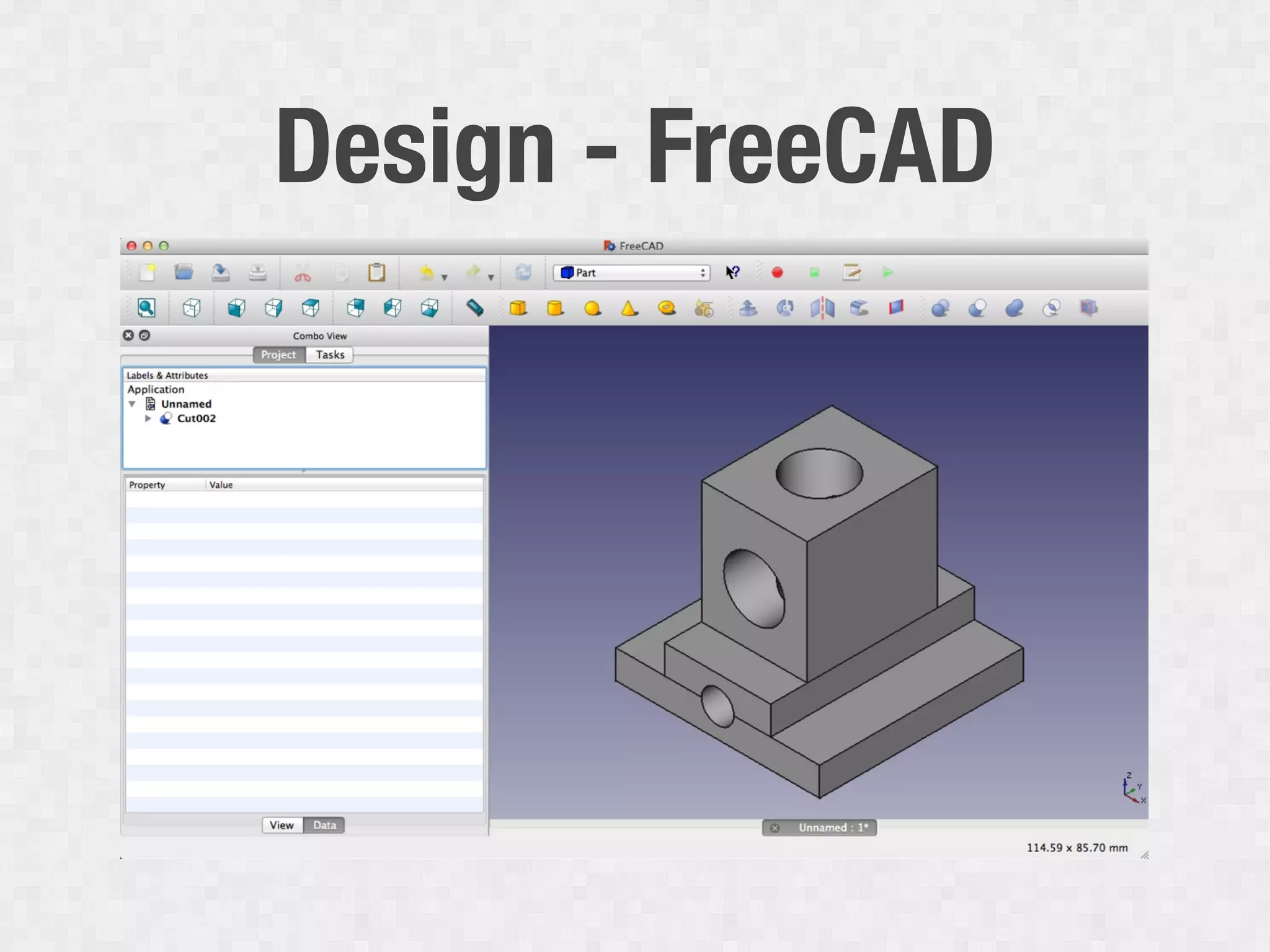This screenshot has width=1270, height=952.
Task: Select the Ruled Surface tool
Action: tap(896, 308)
